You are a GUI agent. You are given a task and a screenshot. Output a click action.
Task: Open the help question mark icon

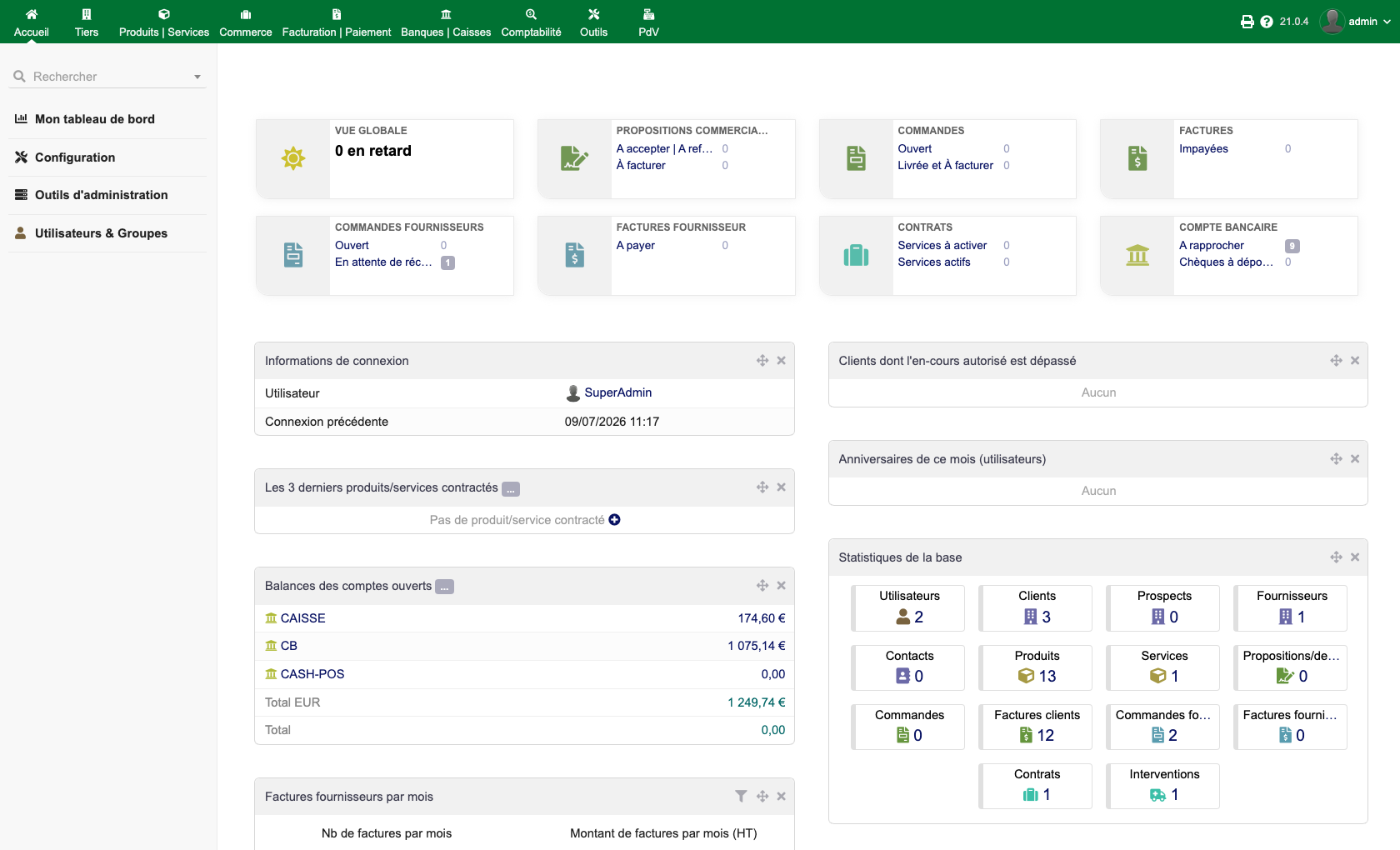pyautogui.click(x=1267, y=22)
